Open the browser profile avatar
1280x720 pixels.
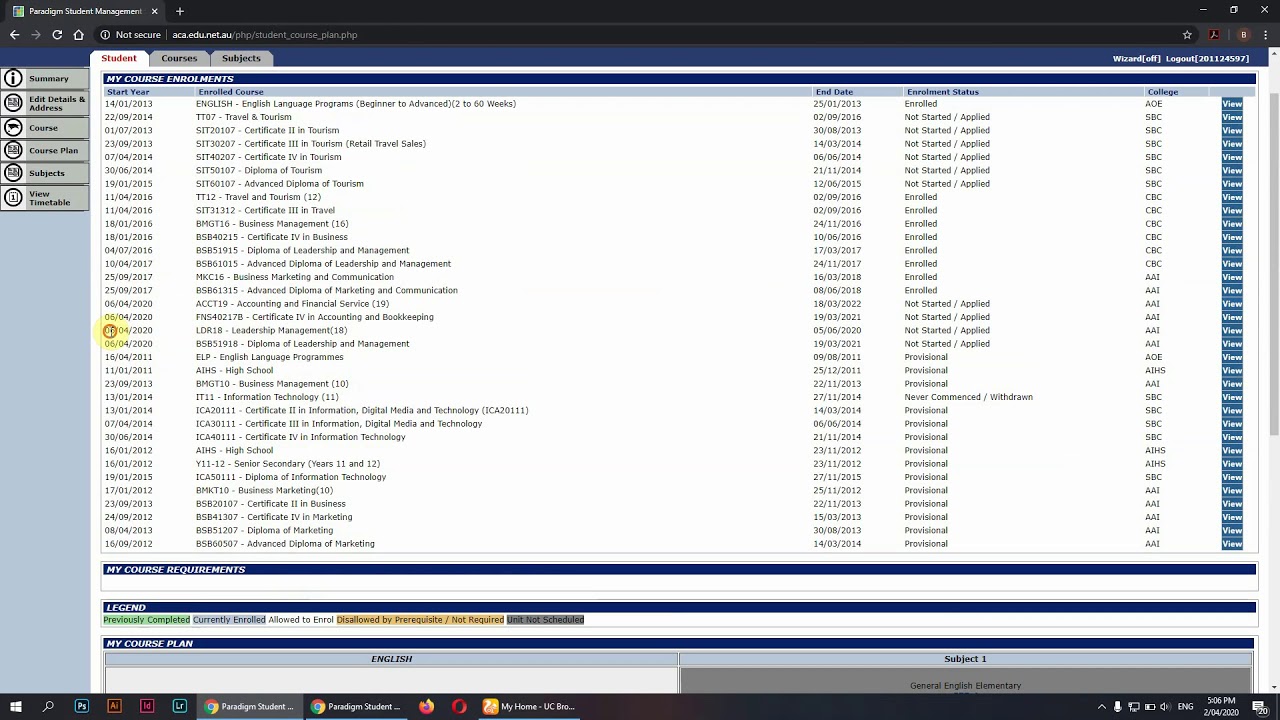pos(1243,35)
